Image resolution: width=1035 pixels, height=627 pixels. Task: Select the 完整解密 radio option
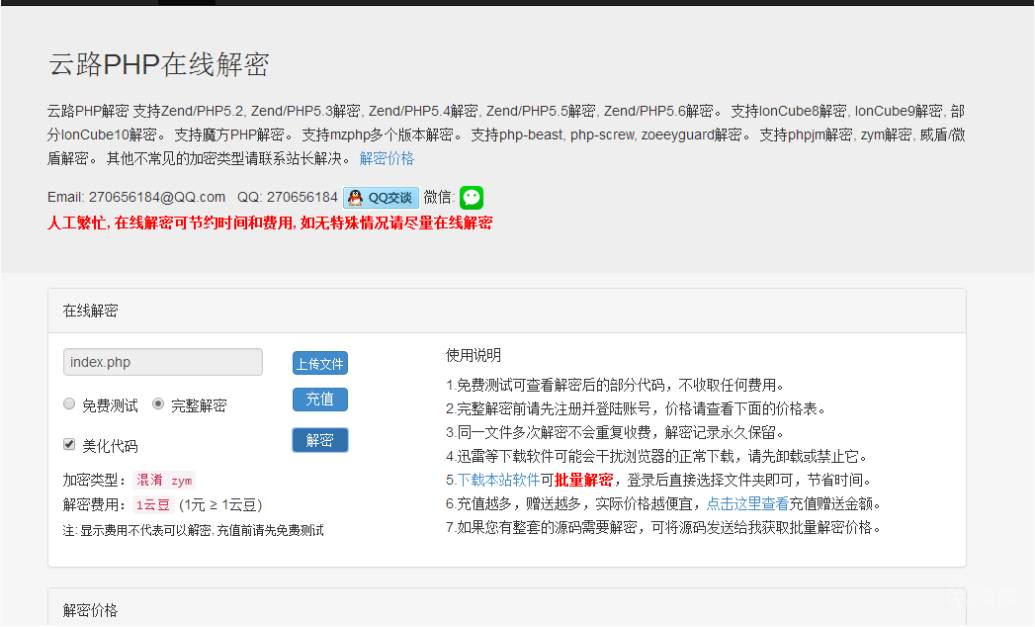[158, 404]
